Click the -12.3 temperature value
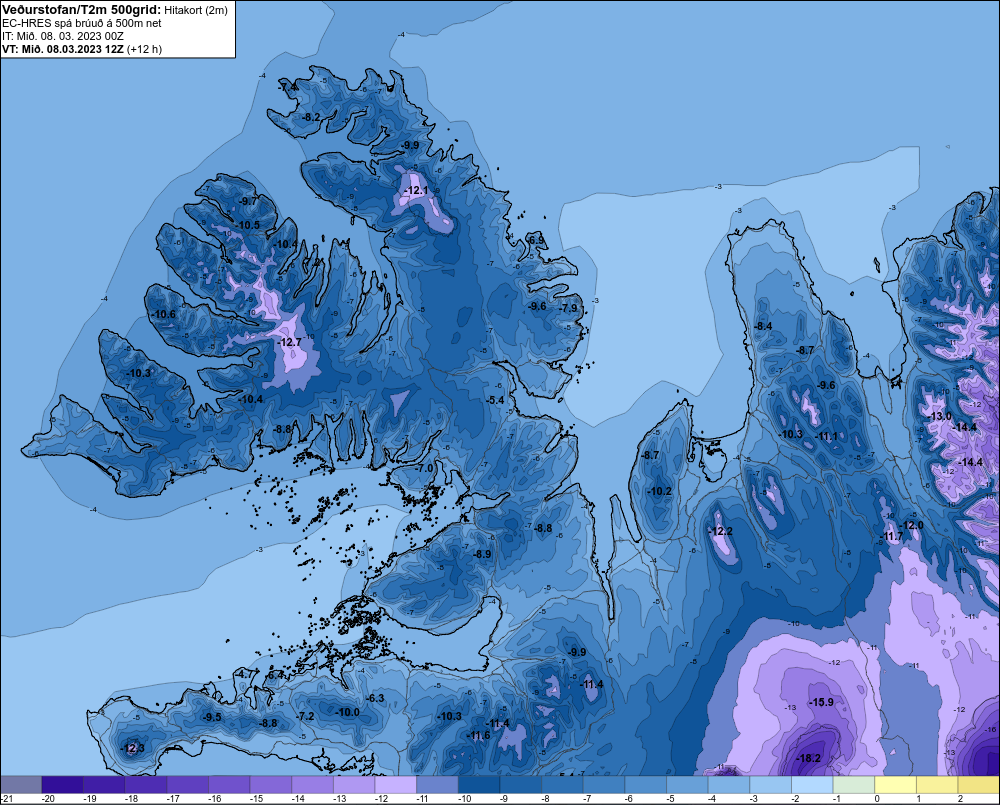This screenshot has width=1000, height=805. pos(133,748)
